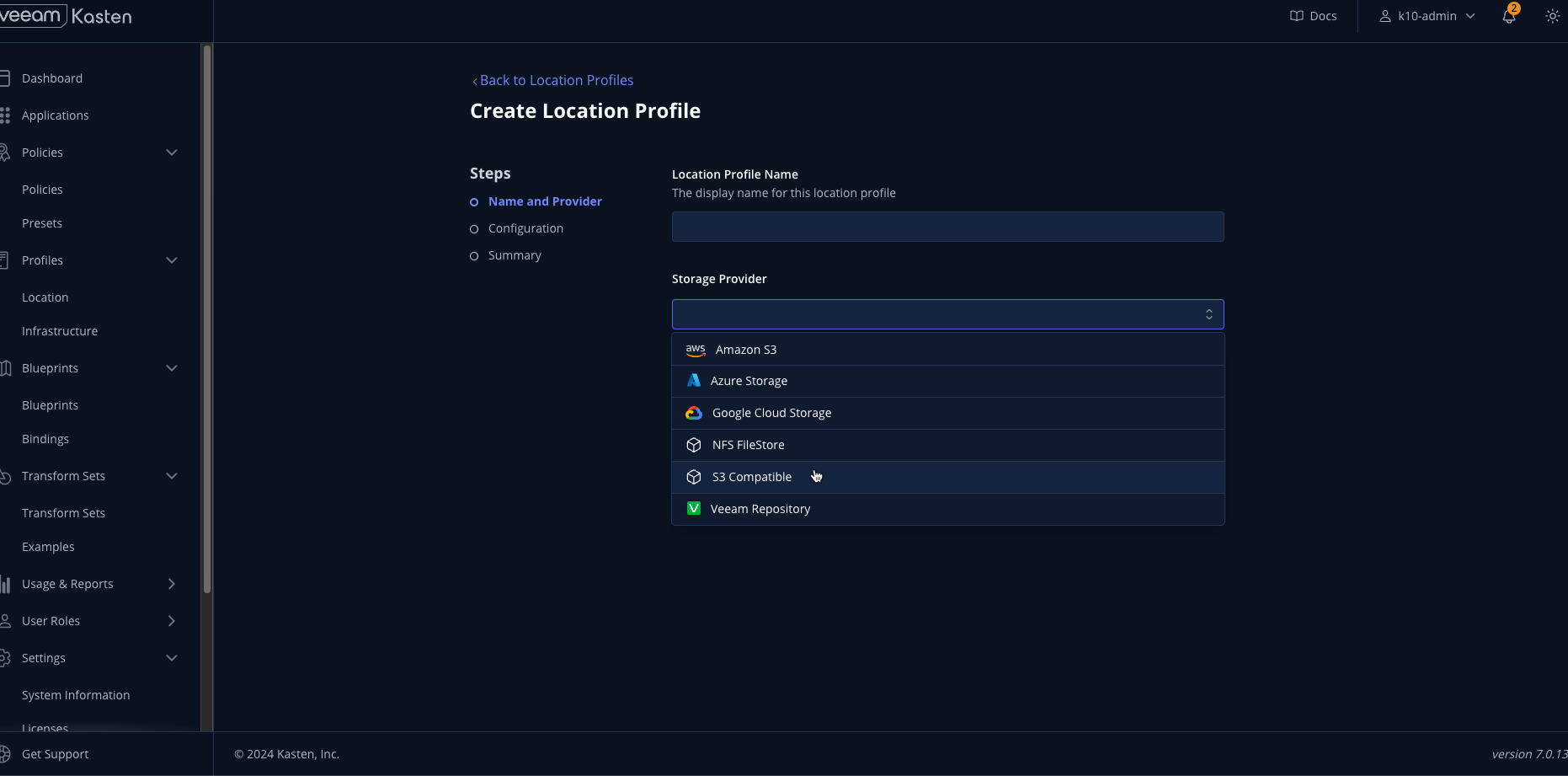Select Azure Storage provider option
1568x776 pixels.
947,381
